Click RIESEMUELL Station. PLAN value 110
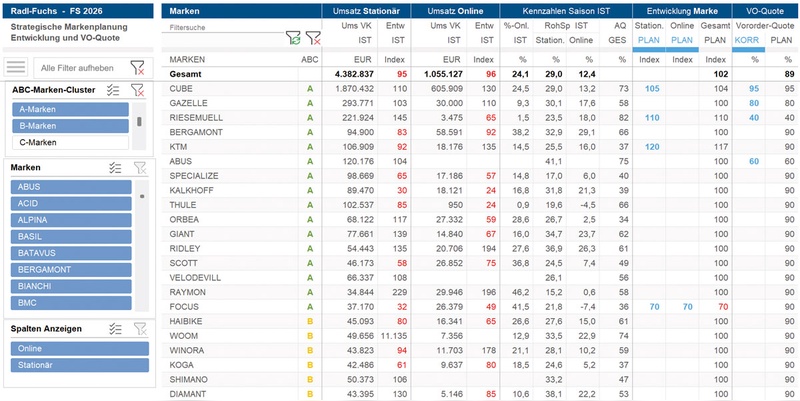The width and height of the screenshot is (800, 401). 652,118
